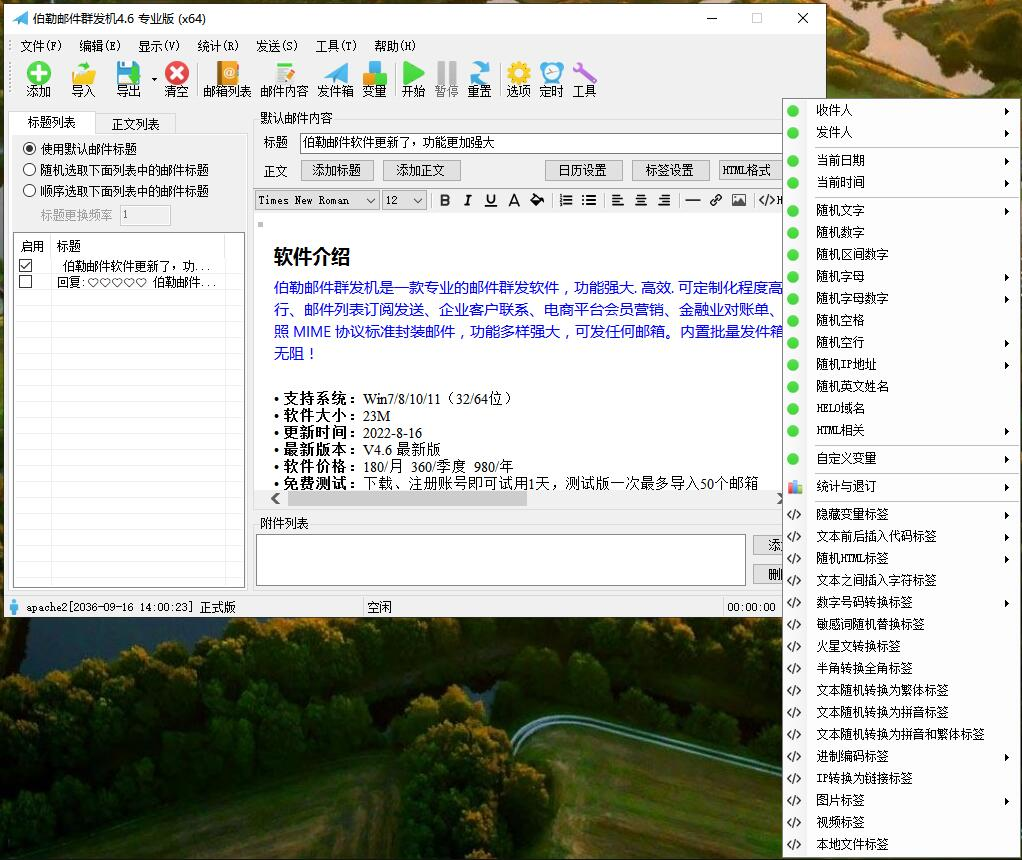This screenshot has width=1022, height=860.
Task: Expand the 自定义变量 submenu
Action: pos(901,458)
